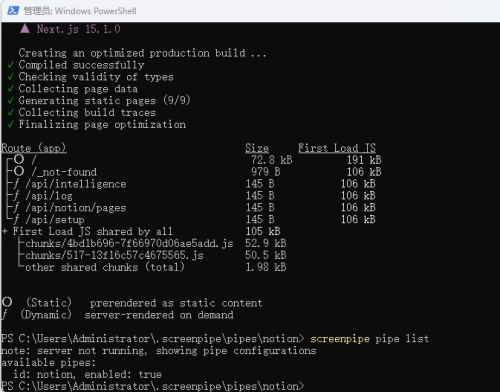Click the "Size" column header

257,148
